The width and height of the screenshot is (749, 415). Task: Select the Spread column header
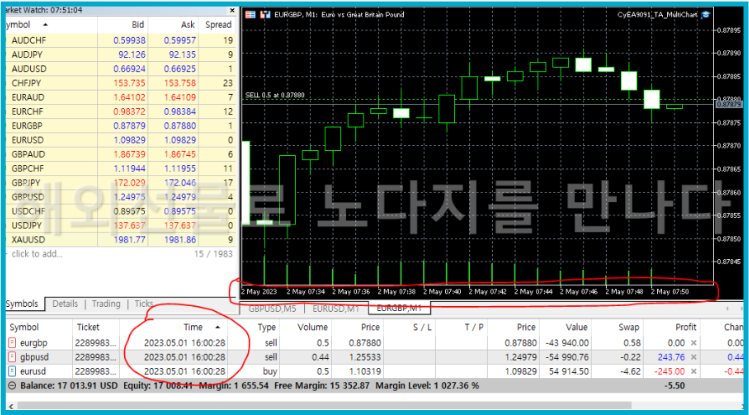(x=218, y=24)
